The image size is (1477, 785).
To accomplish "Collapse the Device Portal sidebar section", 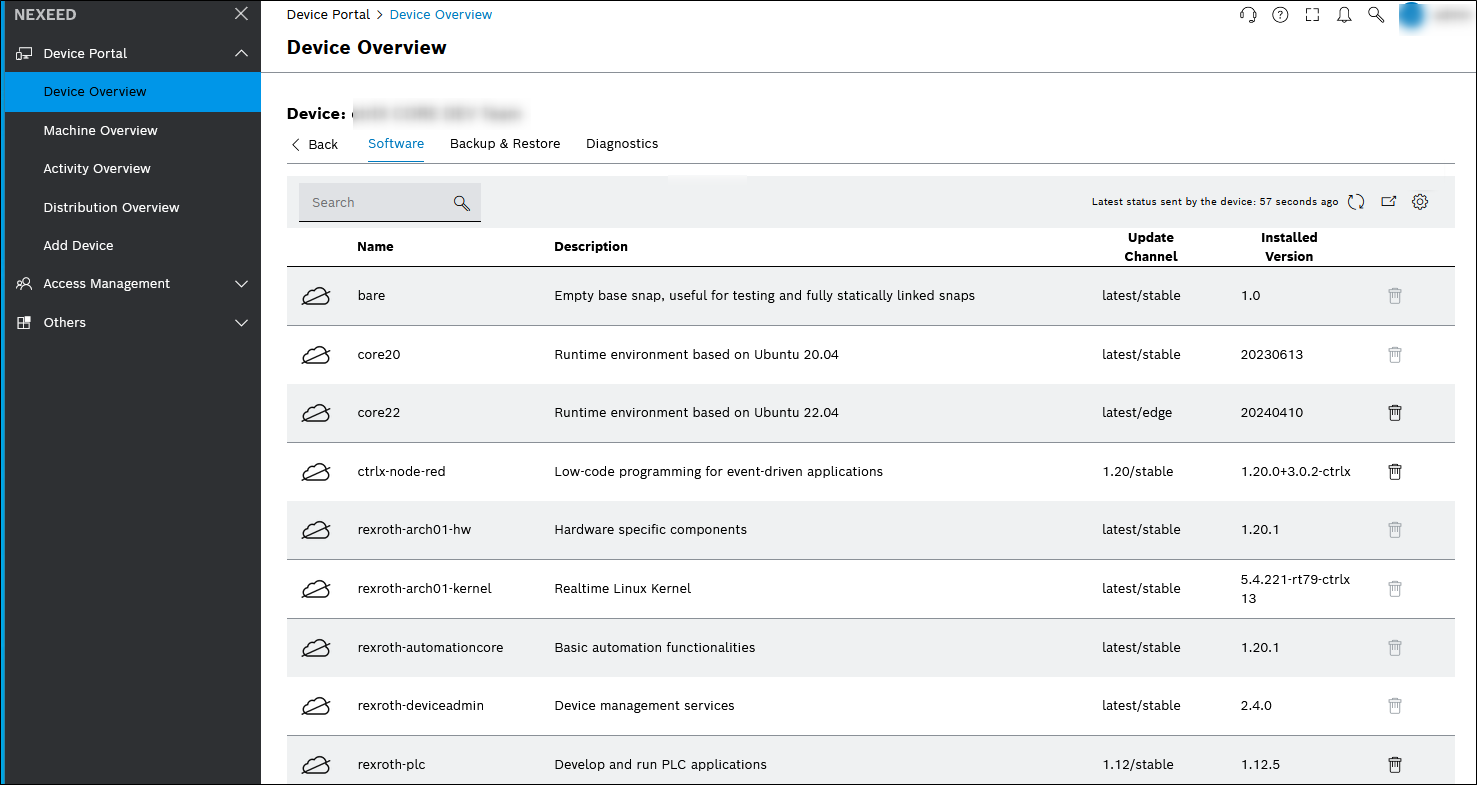I will pyautogui.click(x=241, y=53).
